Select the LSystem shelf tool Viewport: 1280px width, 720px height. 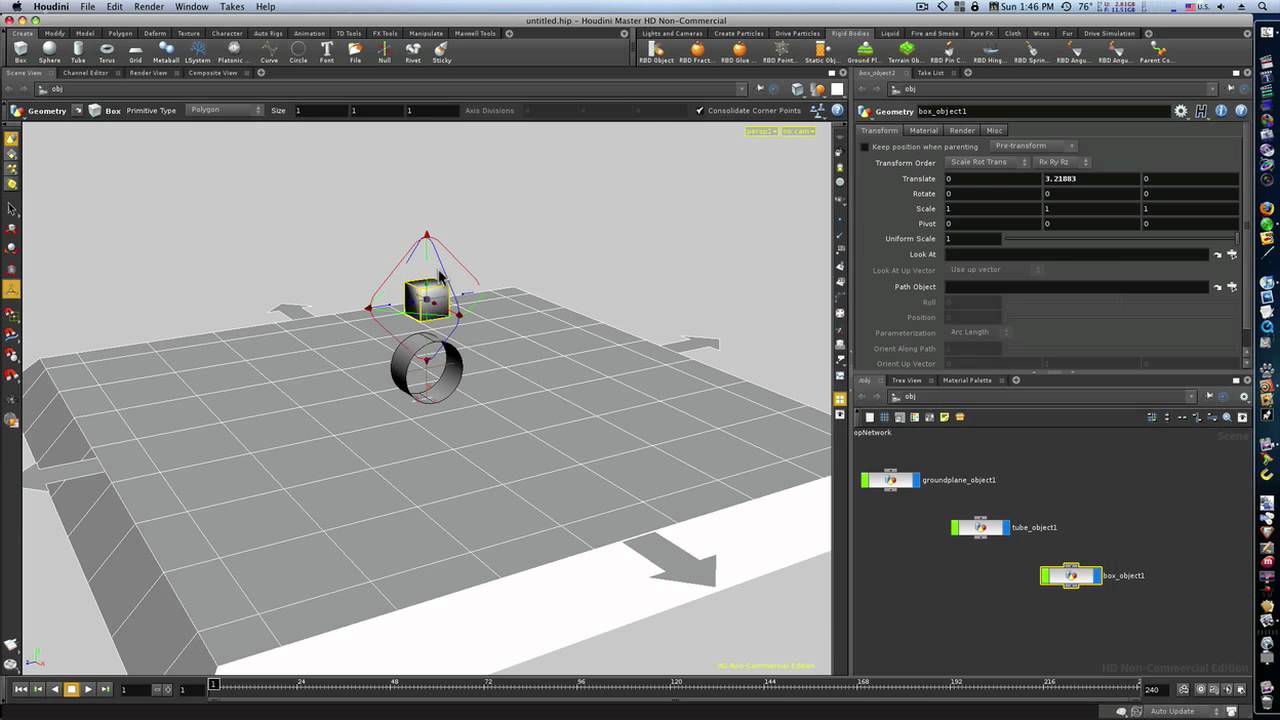[x=197, y=52]
